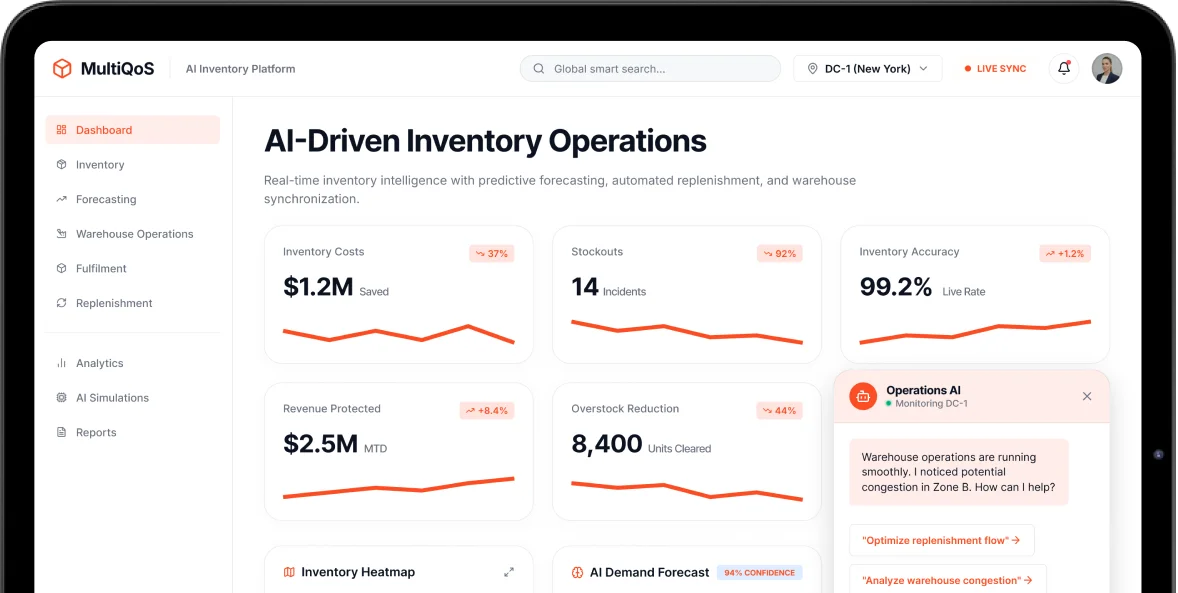Image resolution: width=1178 pixels, height=593 pixels.
Task: Open Replenishment in the sidebar
Action: 133,303
